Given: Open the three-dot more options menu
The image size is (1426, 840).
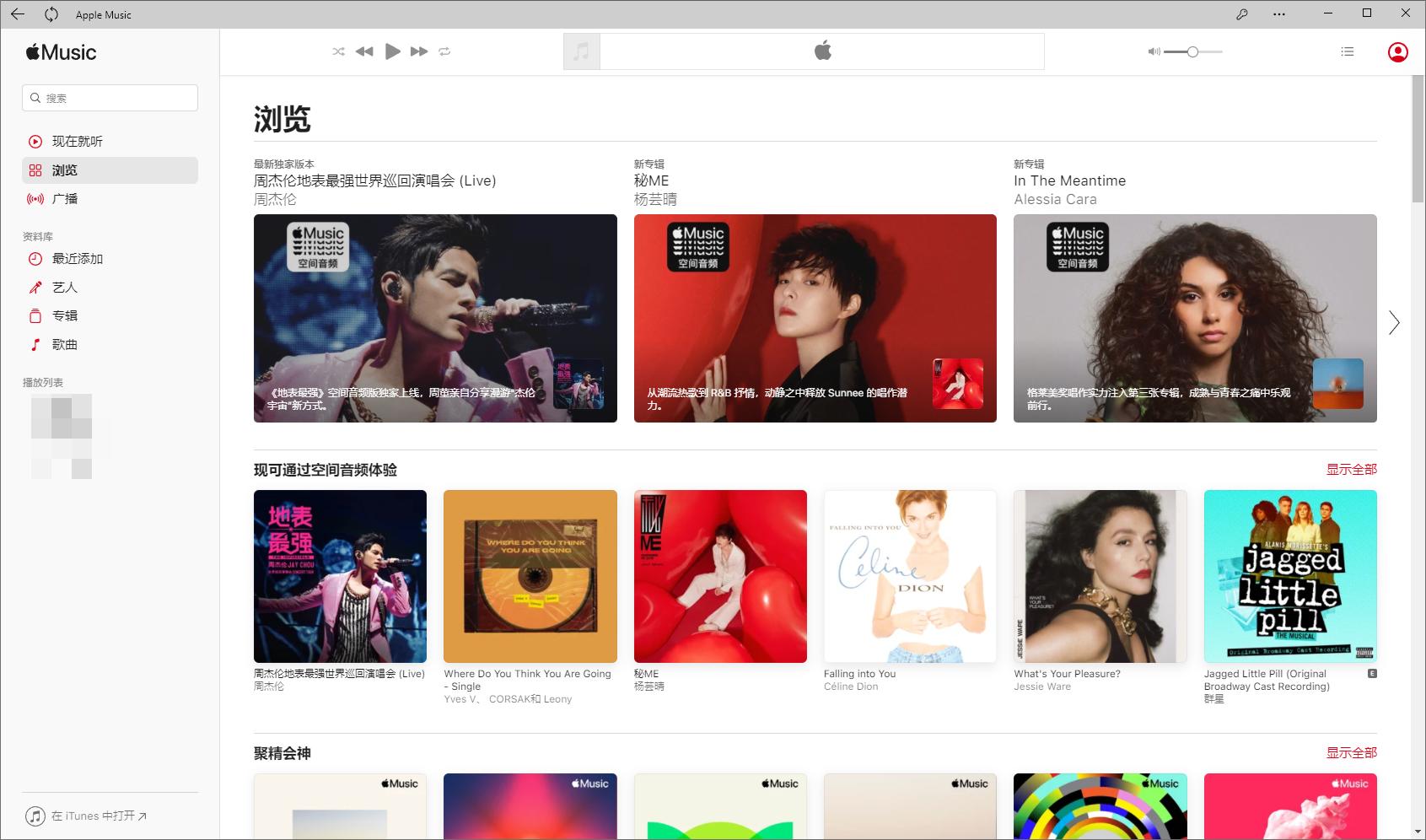Looking at the screenshot, I should [1279, 14].
